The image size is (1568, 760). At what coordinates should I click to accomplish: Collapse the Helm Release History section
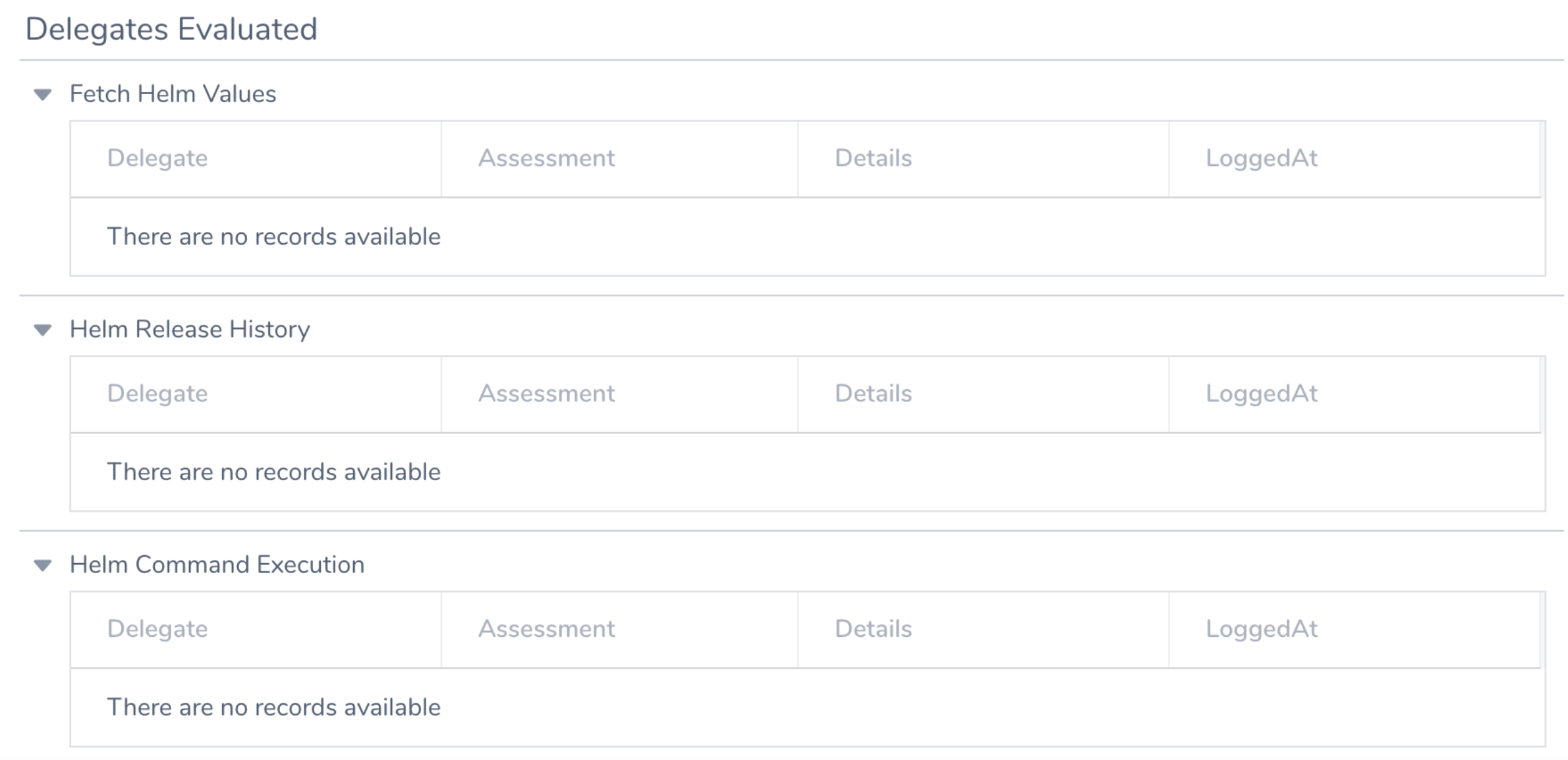click(x=43, y=330)
